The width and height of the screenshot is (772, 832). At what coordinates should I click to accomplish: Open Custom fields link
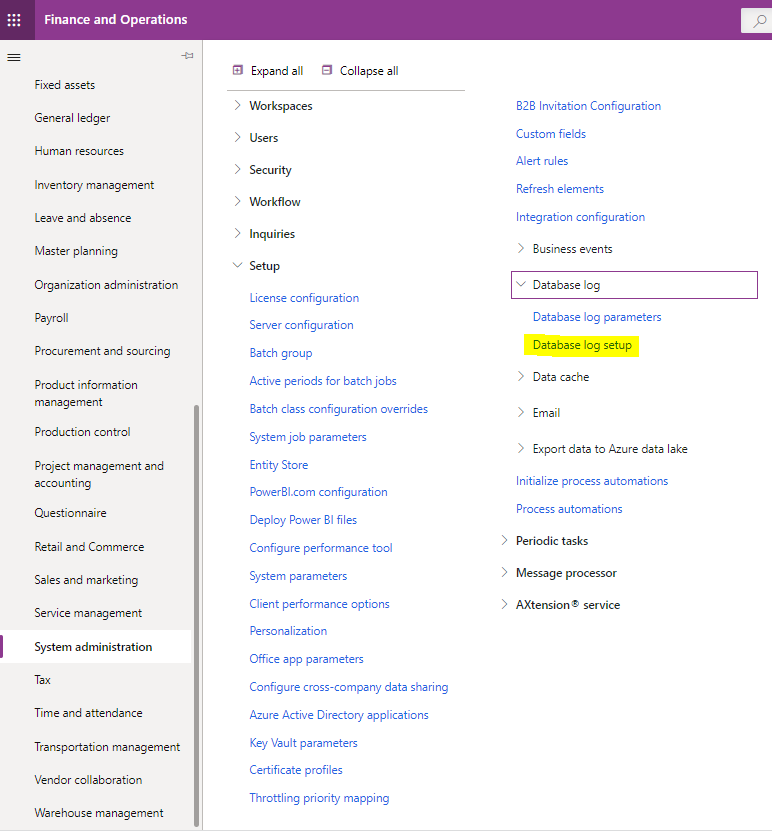click(551, 134)
